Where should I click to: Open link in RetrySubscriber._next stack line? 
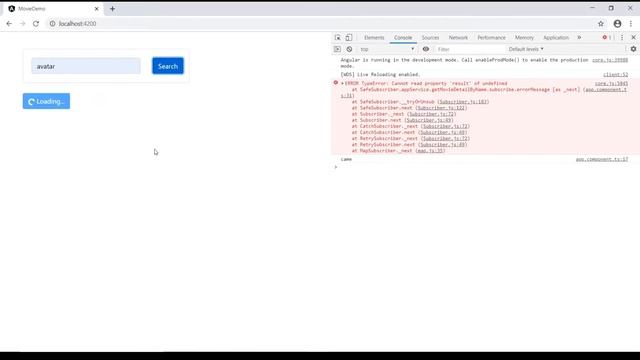click(x=445, y=138)
